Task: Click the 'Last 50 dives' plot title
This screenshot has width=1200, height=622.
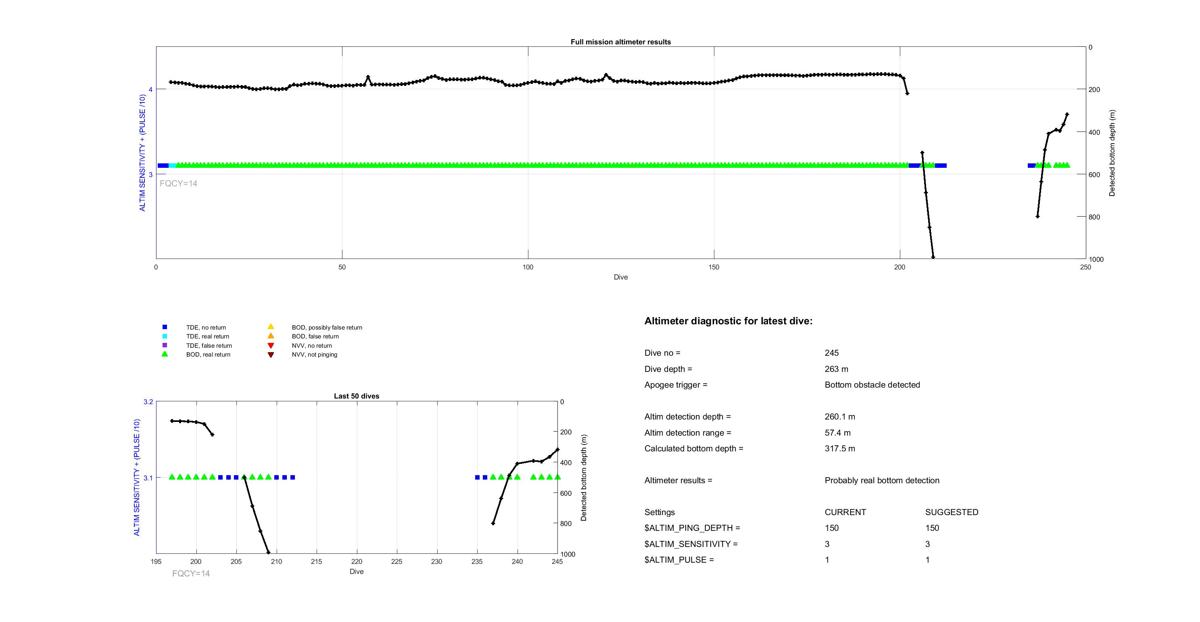Action: [356, 396]
